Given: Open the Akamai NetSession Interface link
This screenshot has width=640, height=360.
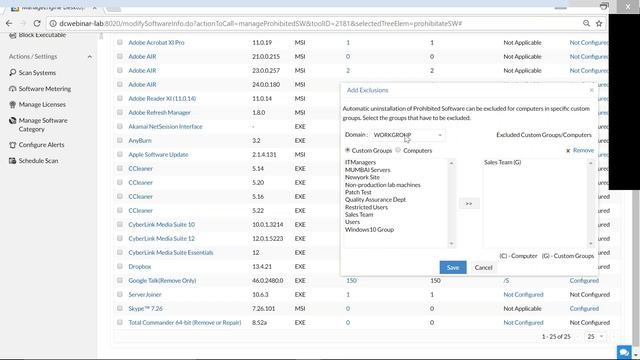Looking at the screenshot, I should [165, 127].
